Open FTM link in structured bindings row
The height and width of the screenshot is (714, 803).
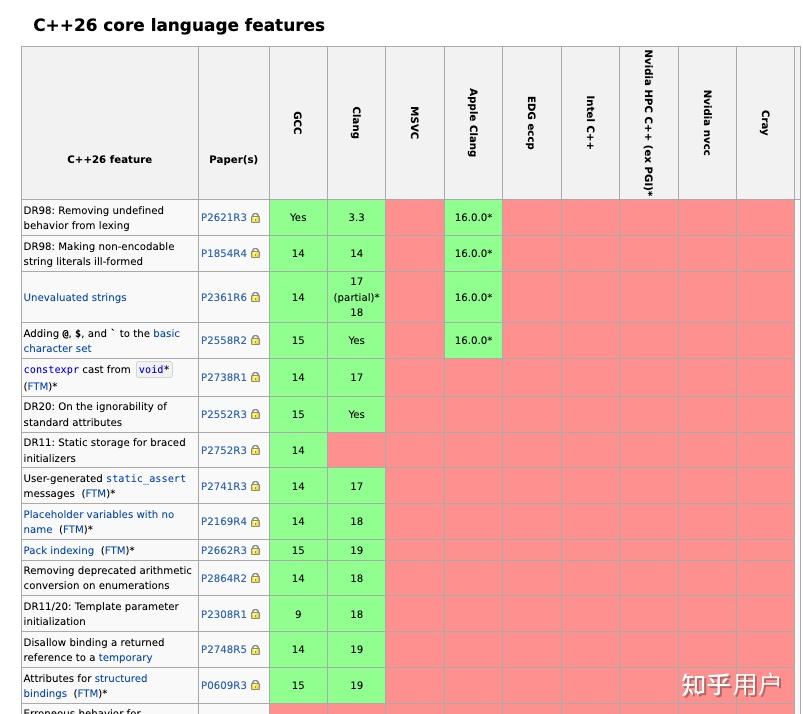[x=89, y=693]
